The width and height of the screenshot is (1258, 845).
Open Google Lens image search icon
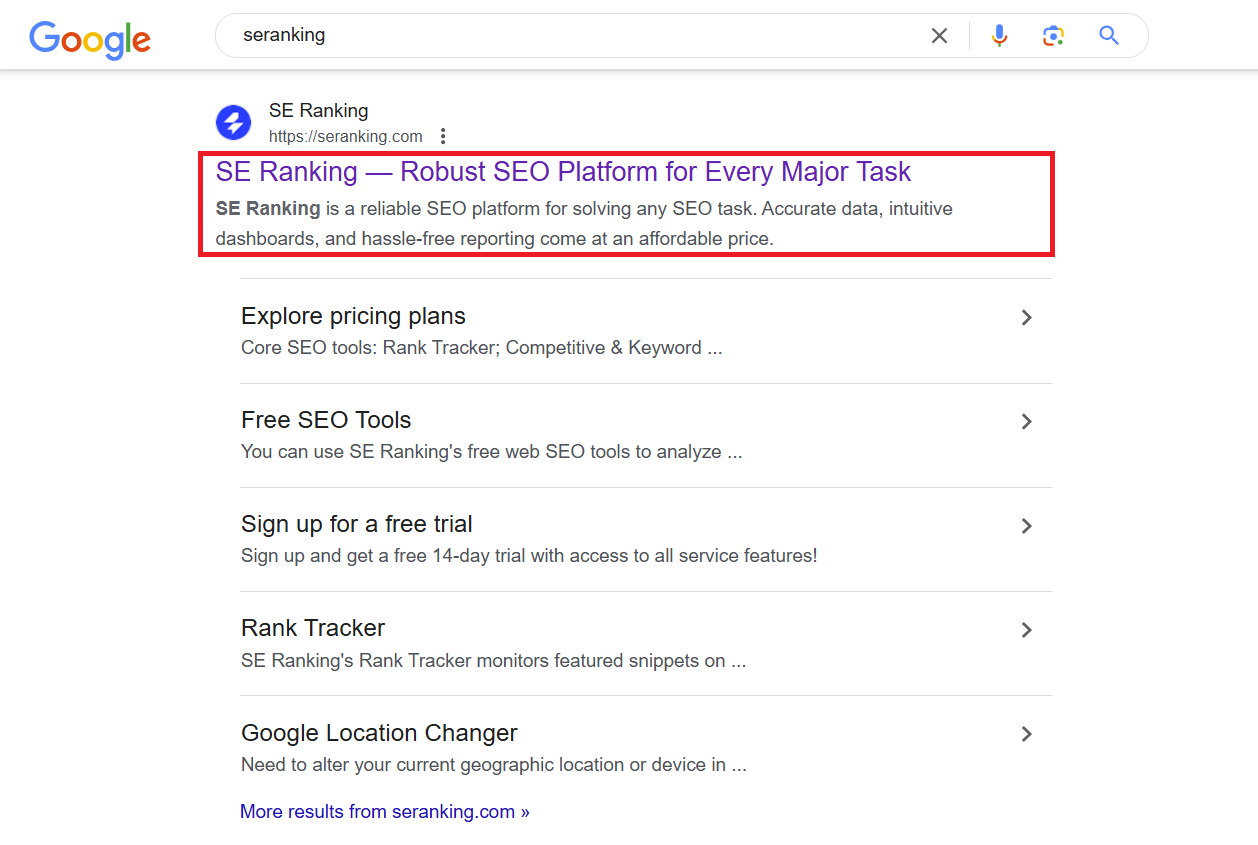1052,36
